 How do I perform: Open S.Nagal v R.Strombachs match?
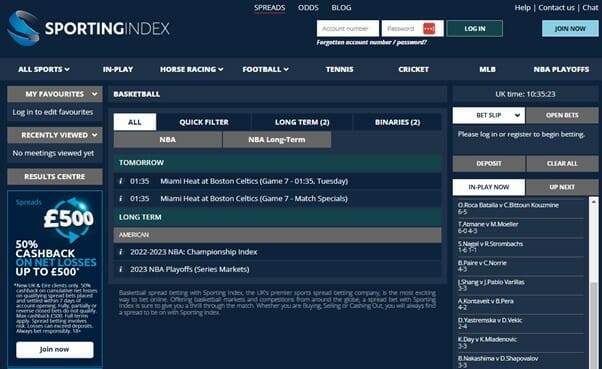(521, 247)
